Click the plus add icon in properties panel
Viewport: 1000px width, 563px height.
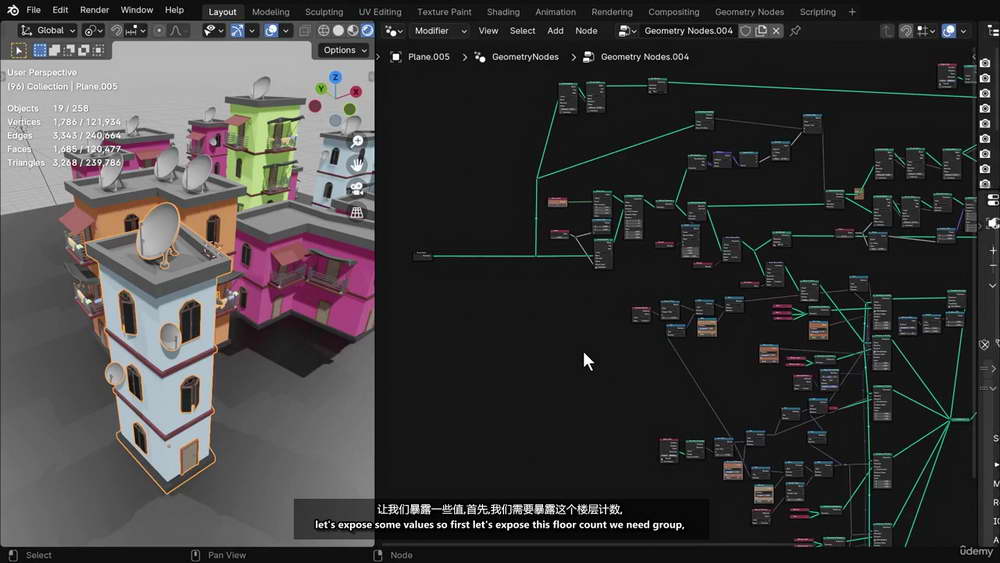pyautogui.click(x=993, y=251)
